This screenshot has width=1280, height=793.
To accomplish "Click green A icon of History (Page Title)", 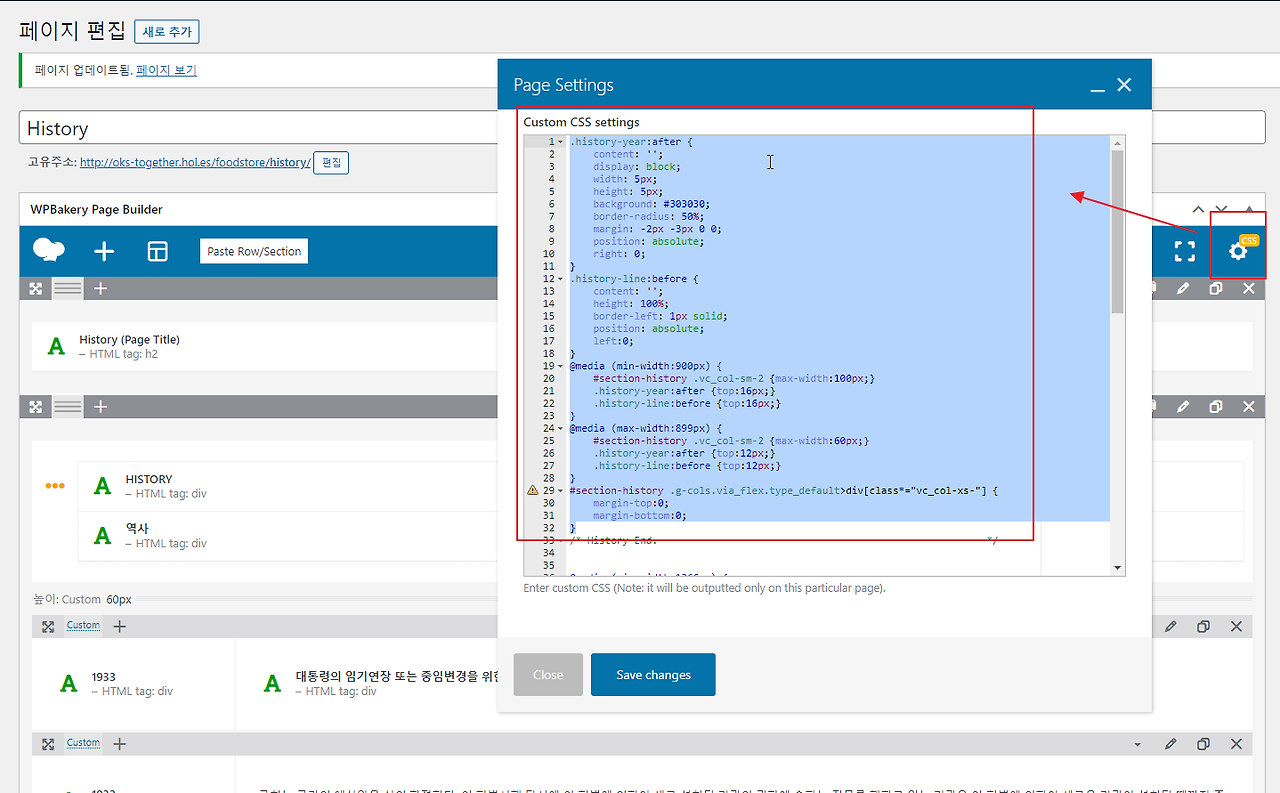I will tap(56, 346).
